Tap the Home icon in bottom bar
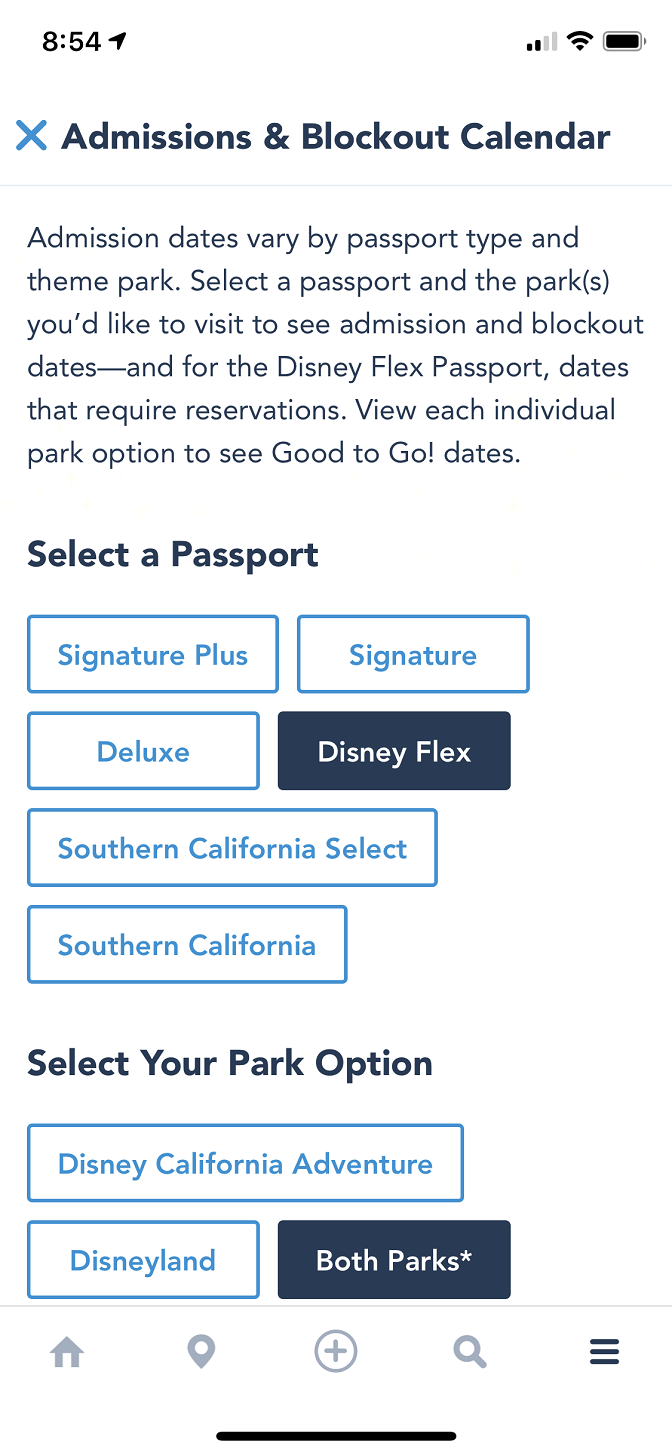 [67, 1353]
